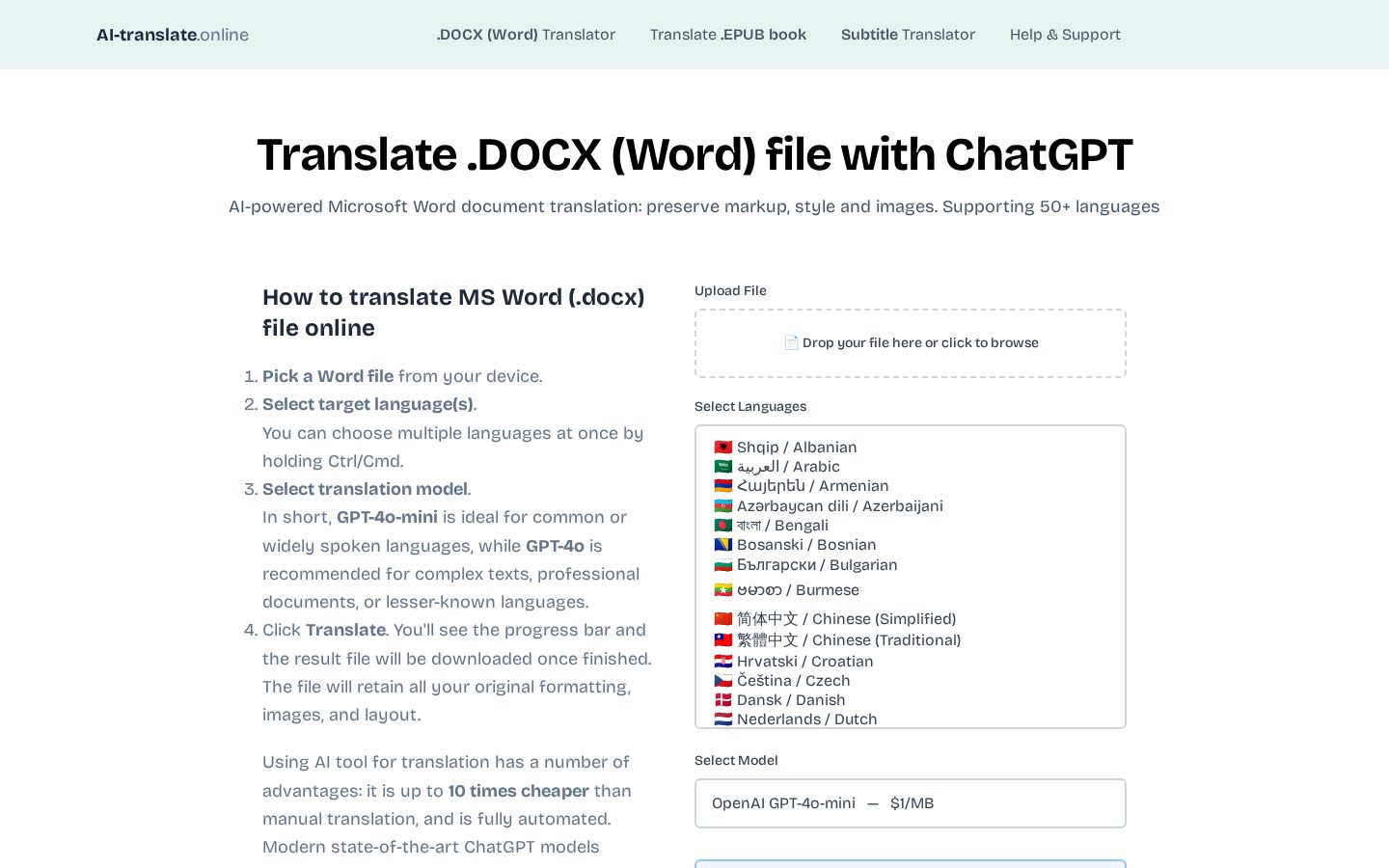Select Burmese language option
1389x868 pixels.
coord(911,590)
